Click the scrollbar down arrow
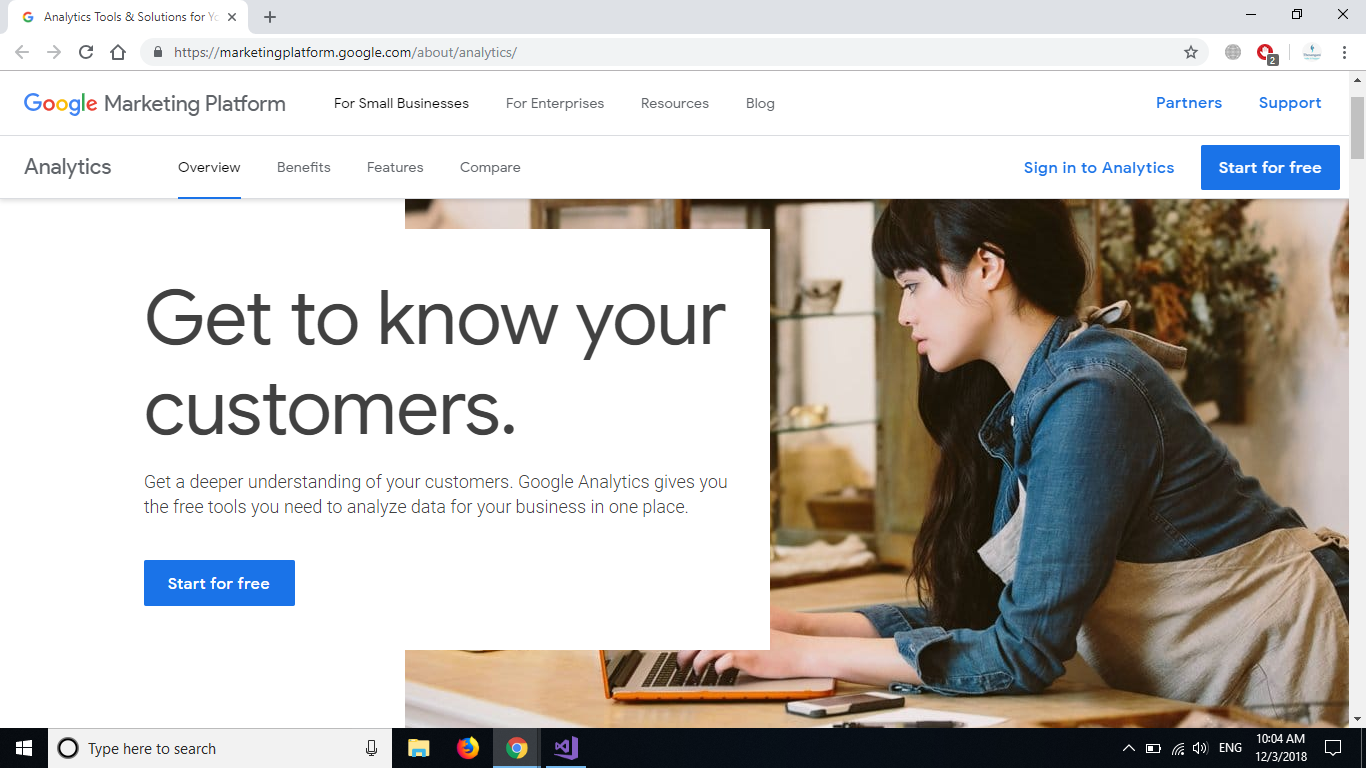This screenshot has height=768, width=1366. (1357, 719)
